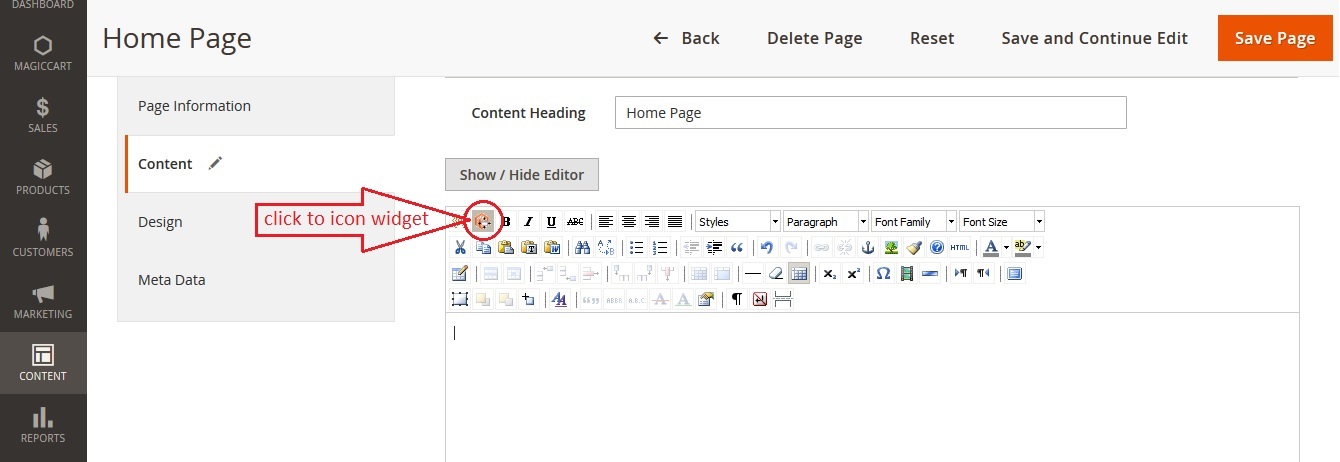This screenshot has height=462, width=1340.
Task: Toggle italic formatting
Action: pos(529,222)
